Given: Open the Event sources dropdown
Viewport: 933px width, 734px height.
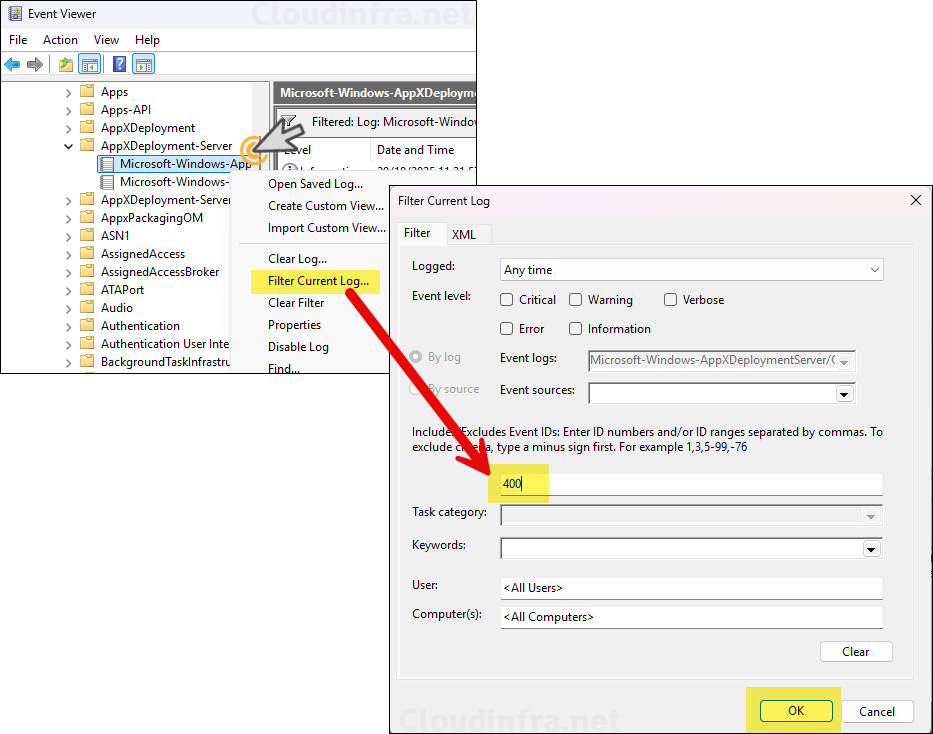Looking at the screenshot, I should click(844, 394).
